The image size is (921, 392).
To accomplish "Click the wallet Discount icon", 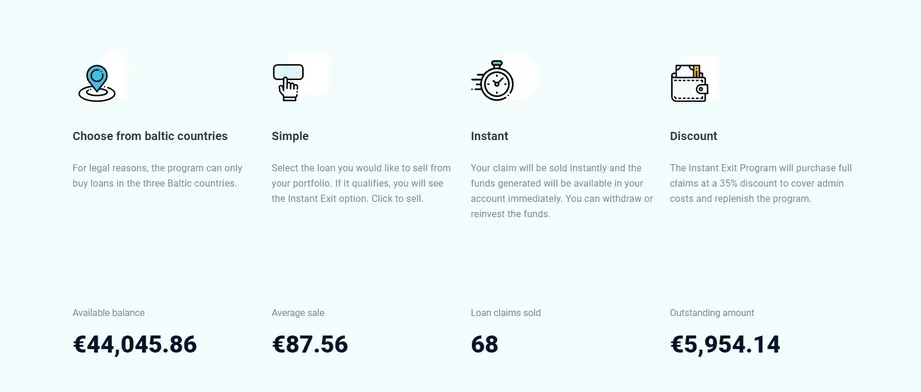I will (689, 83).
